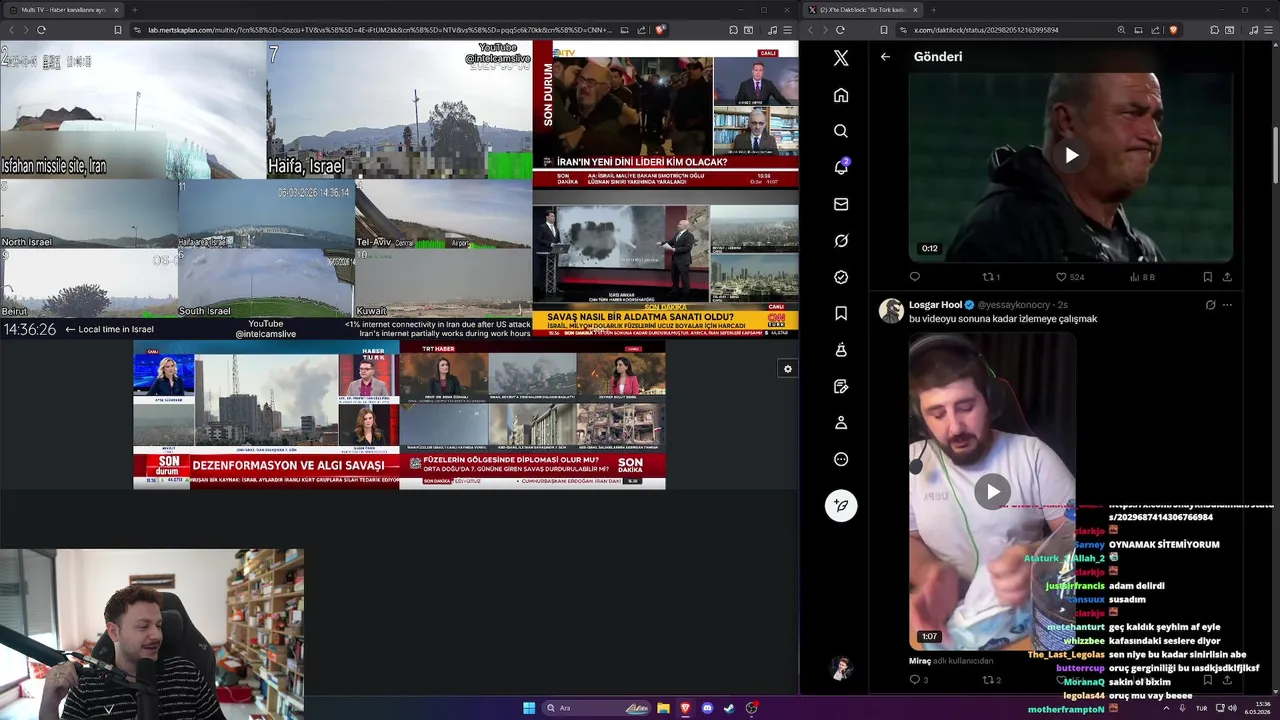This screenshot has height=720, width=1280.
Task: Select the CNN Türk live stream tile
Action: [665, 264]
